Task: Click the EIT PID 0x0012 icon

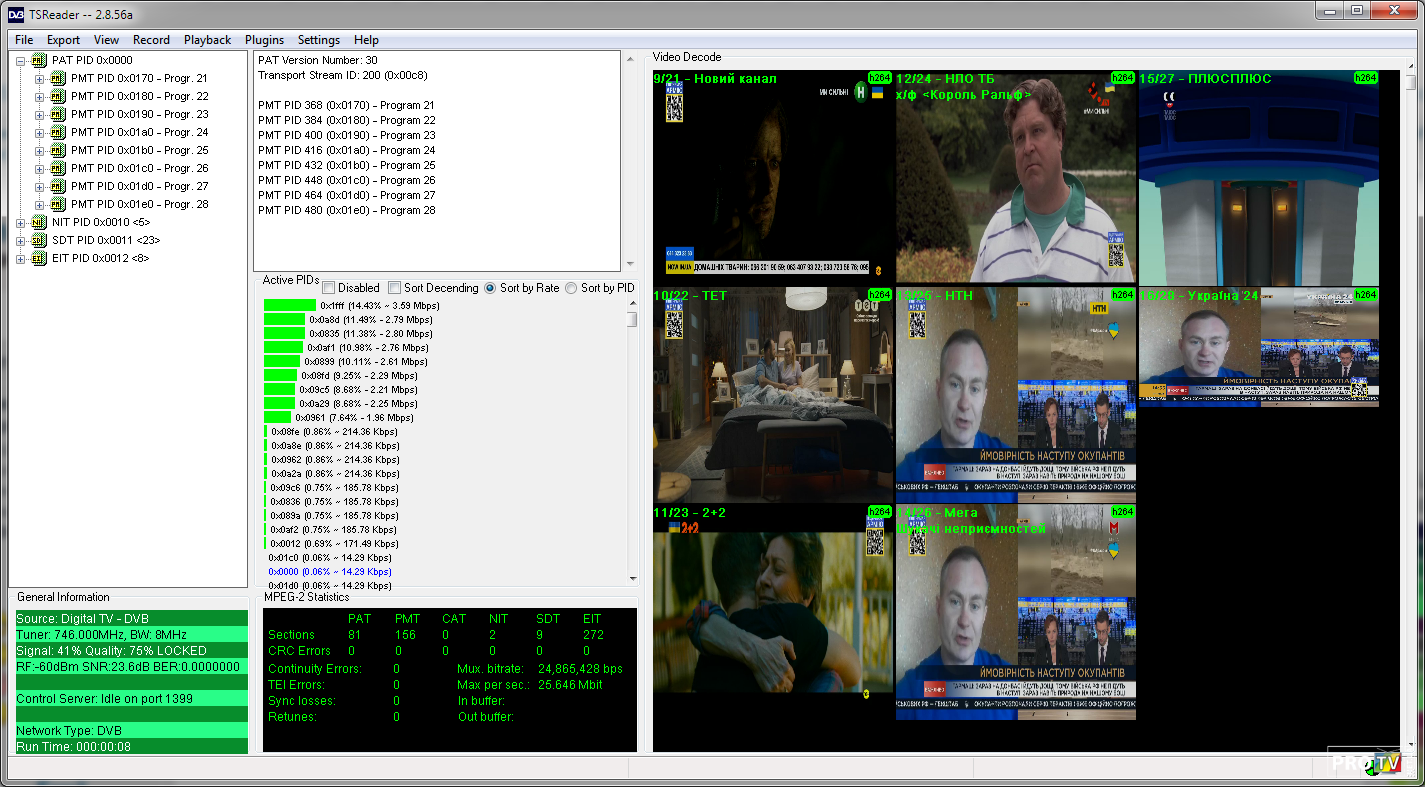Action: [x=39, y=258]
